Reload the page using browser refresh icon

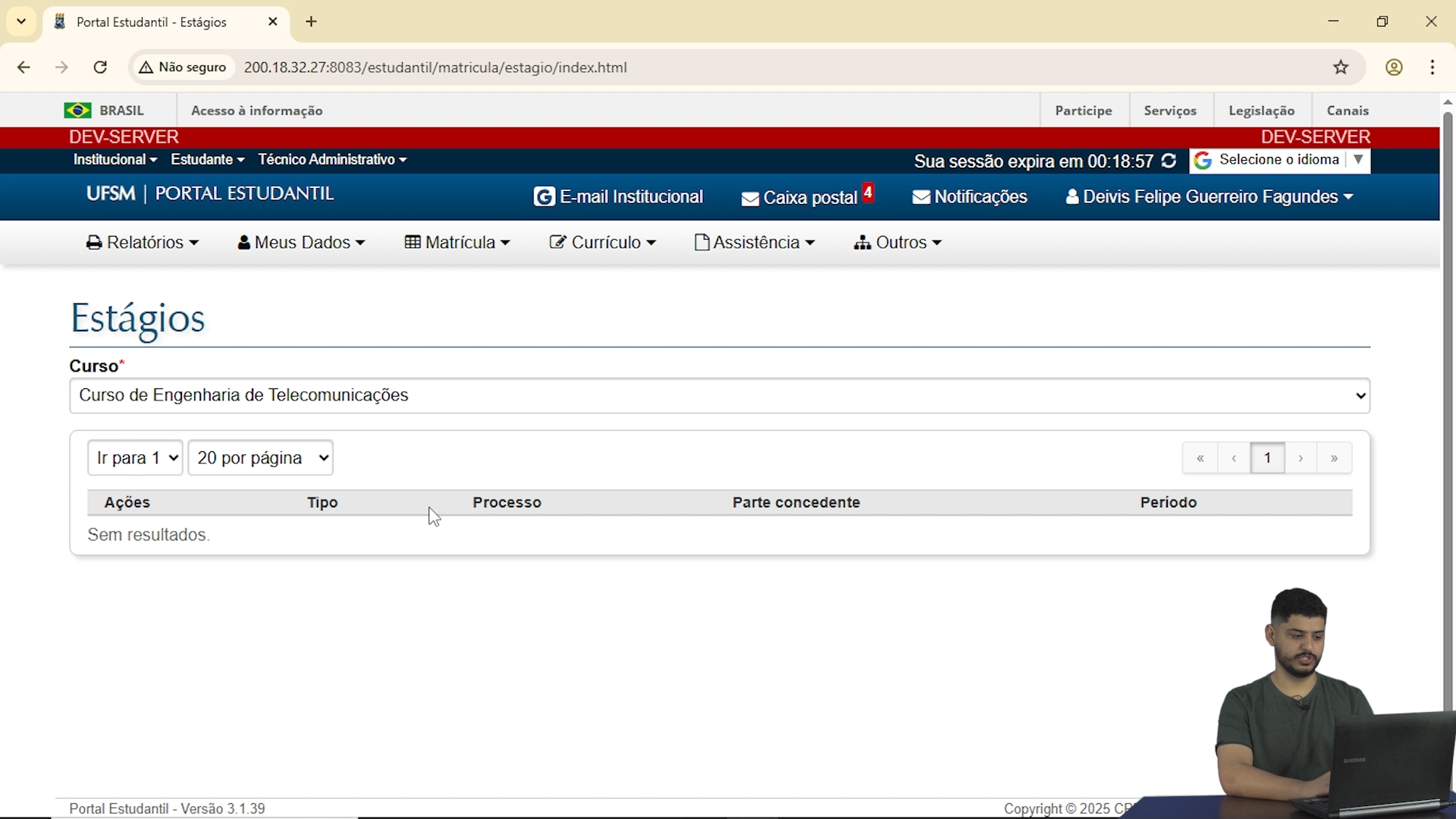(x=100, y=67)
